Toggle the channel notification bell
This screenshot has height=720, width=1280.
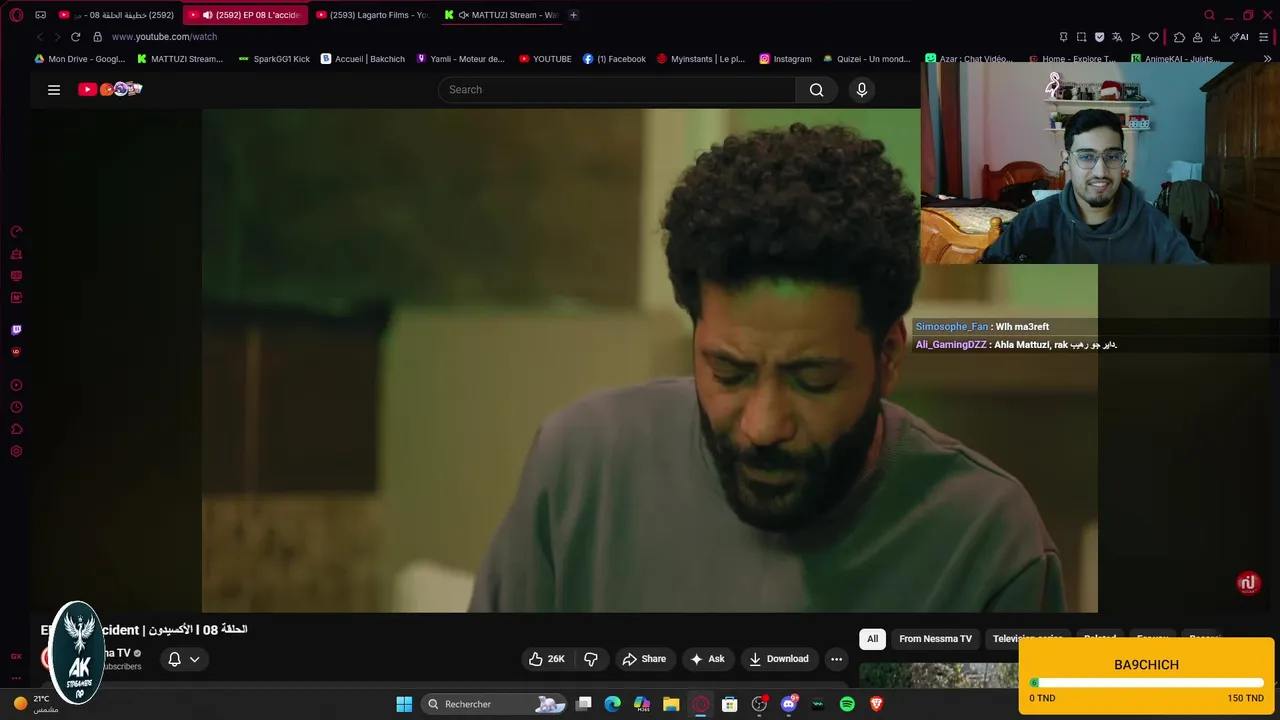174,659
